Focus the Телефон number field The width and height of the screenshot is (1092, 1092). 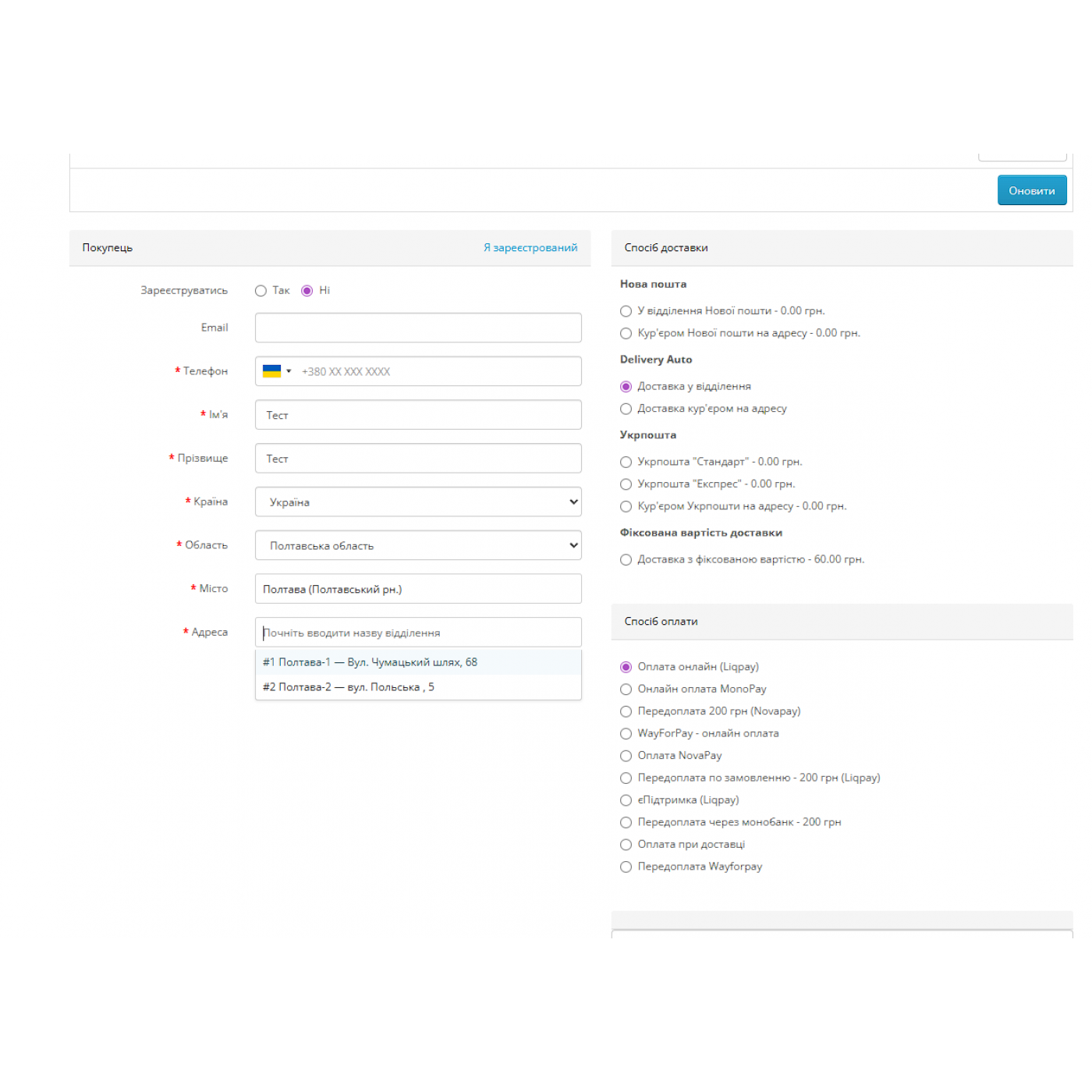pyautogui.click(x=437, y=371)
